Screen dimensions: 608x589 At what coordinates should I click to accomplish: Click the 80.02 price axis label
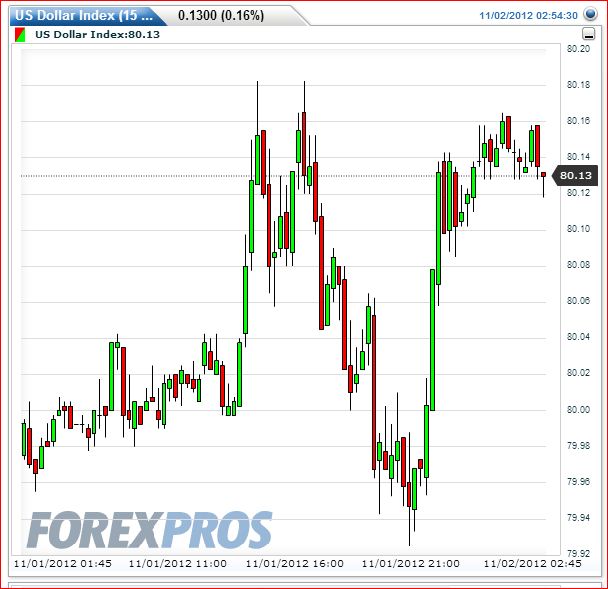[578, 373]
